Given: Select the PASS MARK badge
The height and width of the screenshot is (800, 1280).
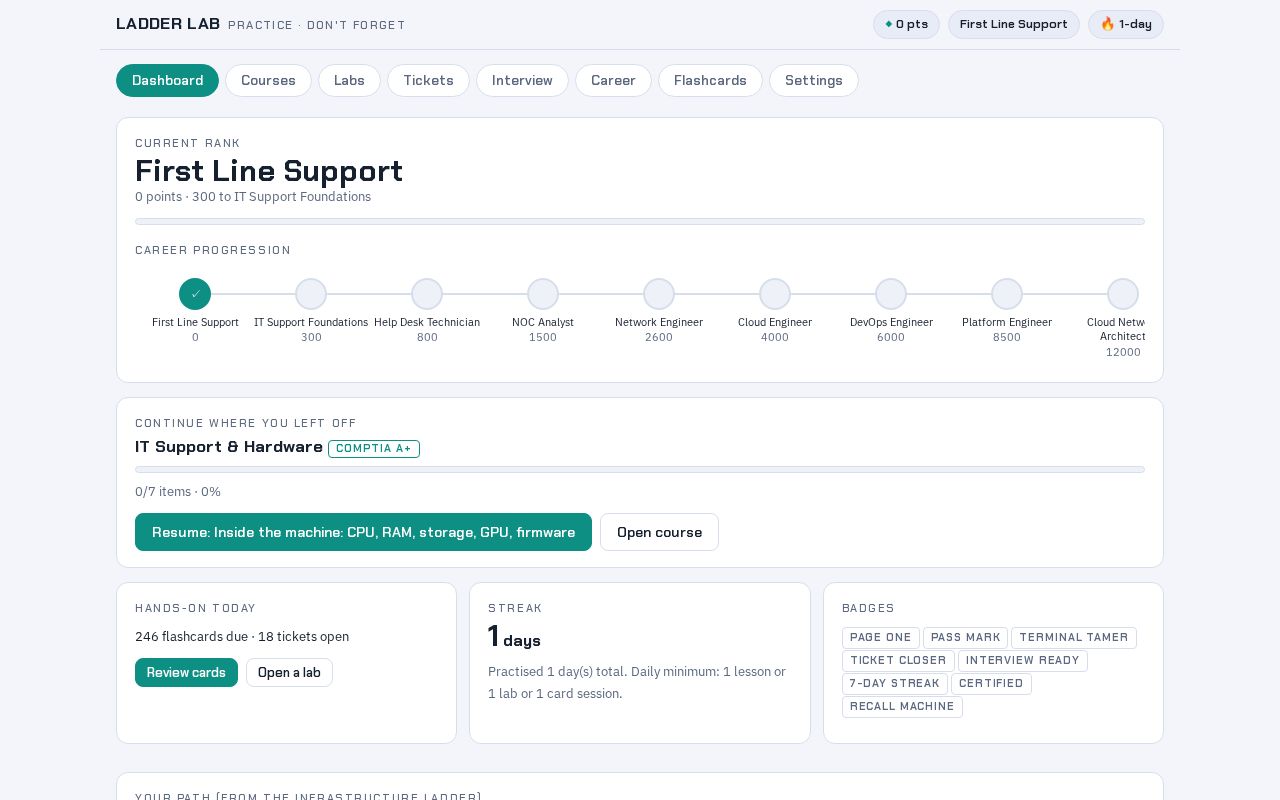Looking at the screenshot, I should pyautogui.click(x=965, y=638).
